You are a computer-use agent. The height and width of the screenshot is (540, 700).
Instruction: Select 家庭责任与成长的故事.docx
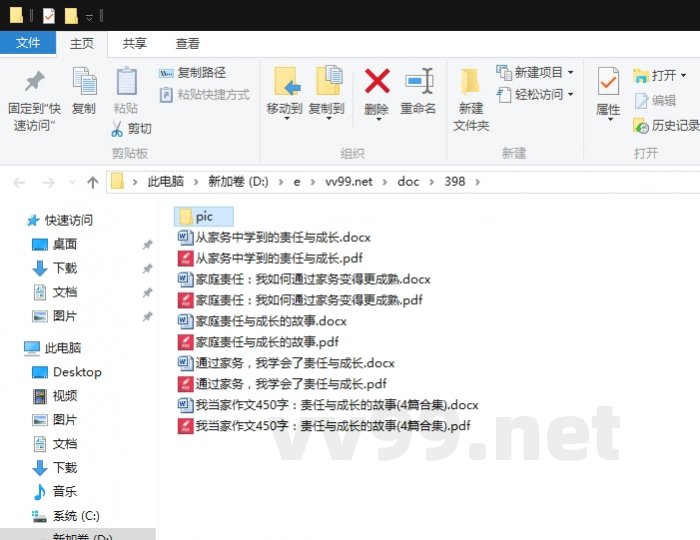(262, 321)
